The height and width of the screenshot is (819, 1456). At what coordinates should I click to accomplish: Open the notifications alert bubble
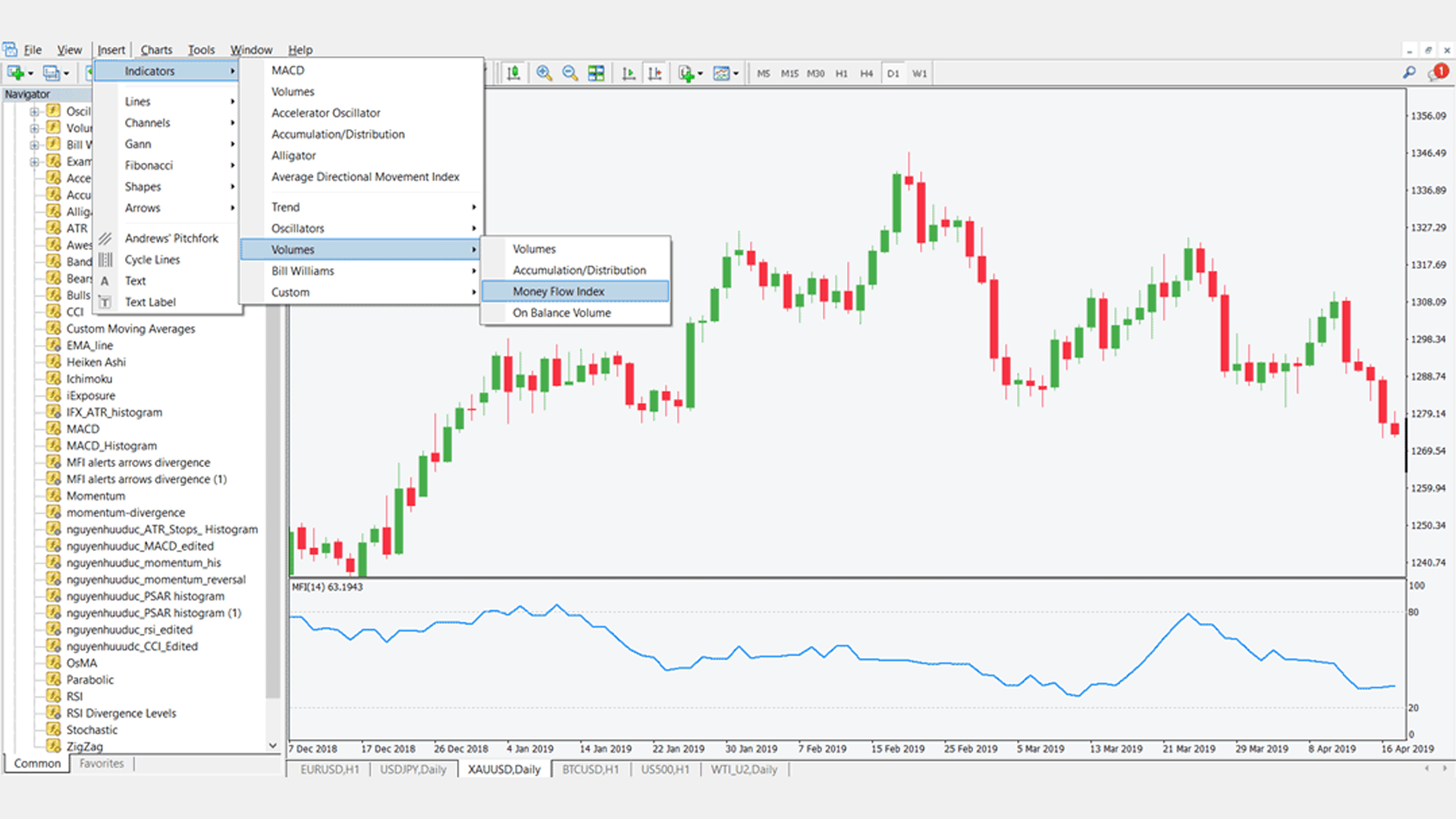1438,73
